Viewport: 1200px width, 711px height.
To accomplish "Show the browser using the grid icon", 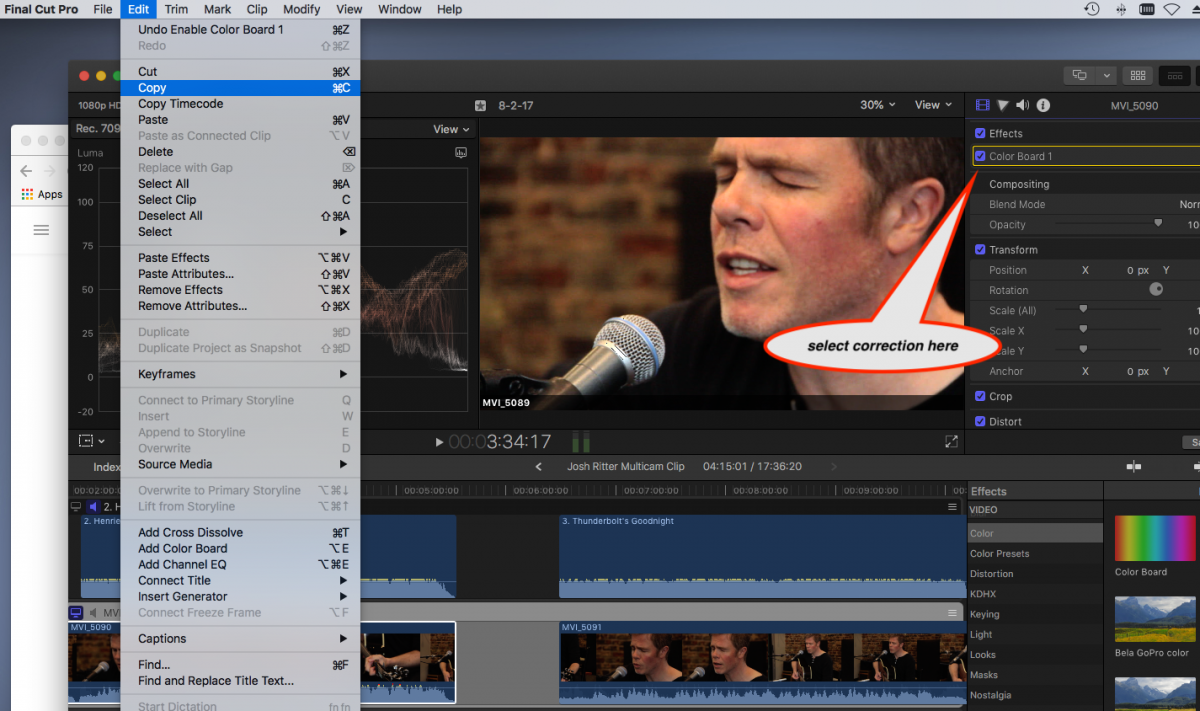I will coord(1137,75).
